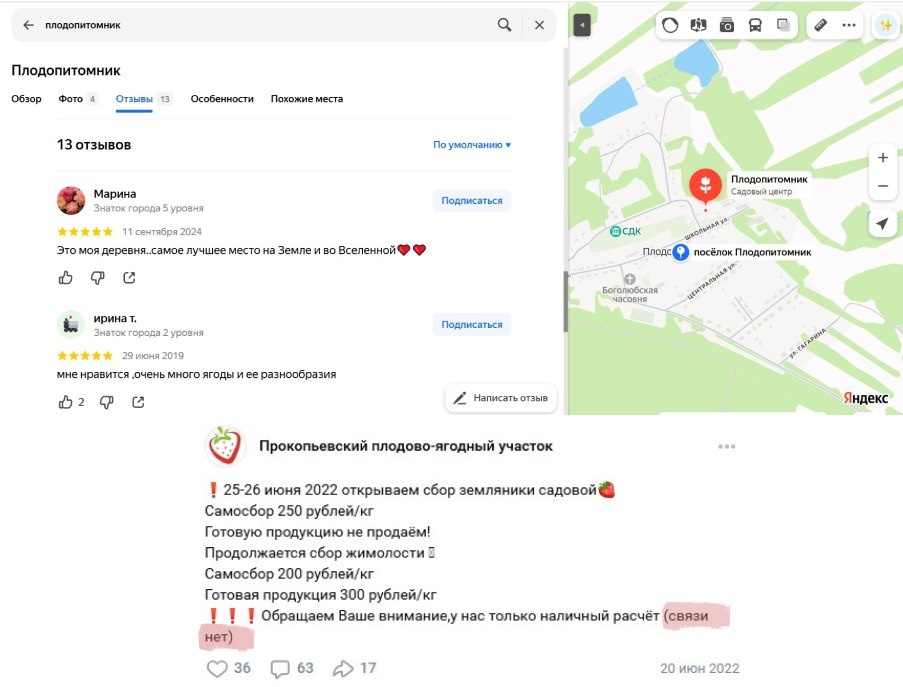Click the Написать отзыв button
Viewport: 903px width, 687px height.
(500, 398)
